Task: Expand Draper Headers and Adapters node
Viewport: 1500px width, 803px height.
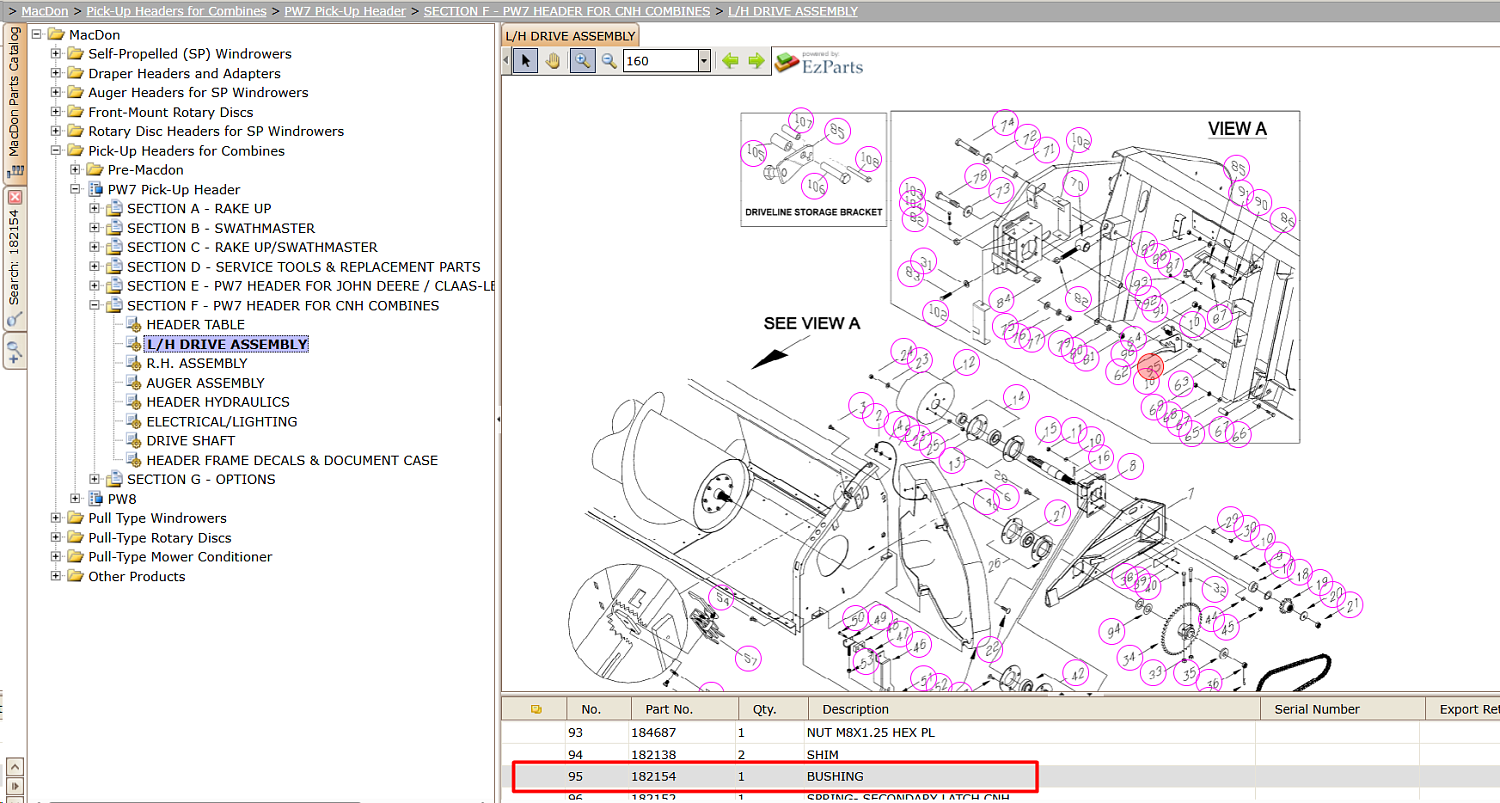Action: pyautogui.click(x=56, y=74)
